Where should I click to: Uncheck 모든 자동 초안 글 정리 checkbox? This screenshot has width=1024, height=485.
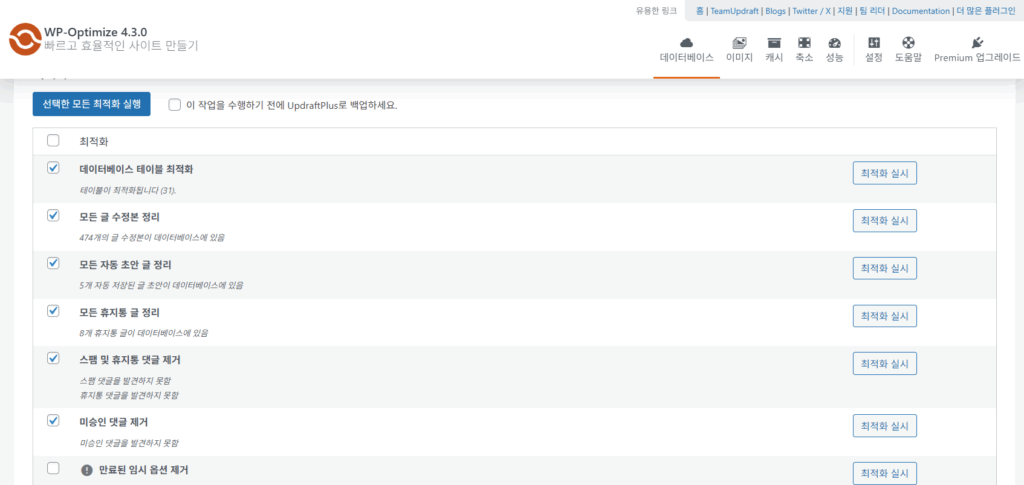point(54,263)
